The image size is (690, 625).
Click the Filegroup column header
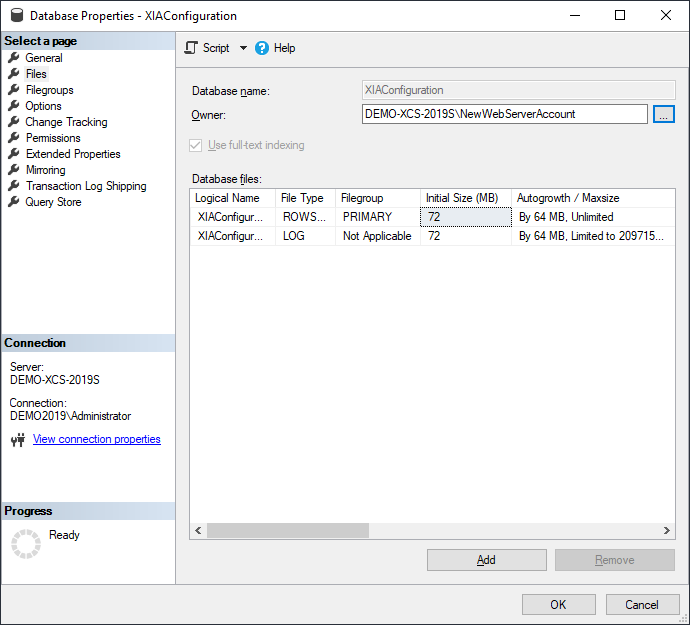(378, 198)
